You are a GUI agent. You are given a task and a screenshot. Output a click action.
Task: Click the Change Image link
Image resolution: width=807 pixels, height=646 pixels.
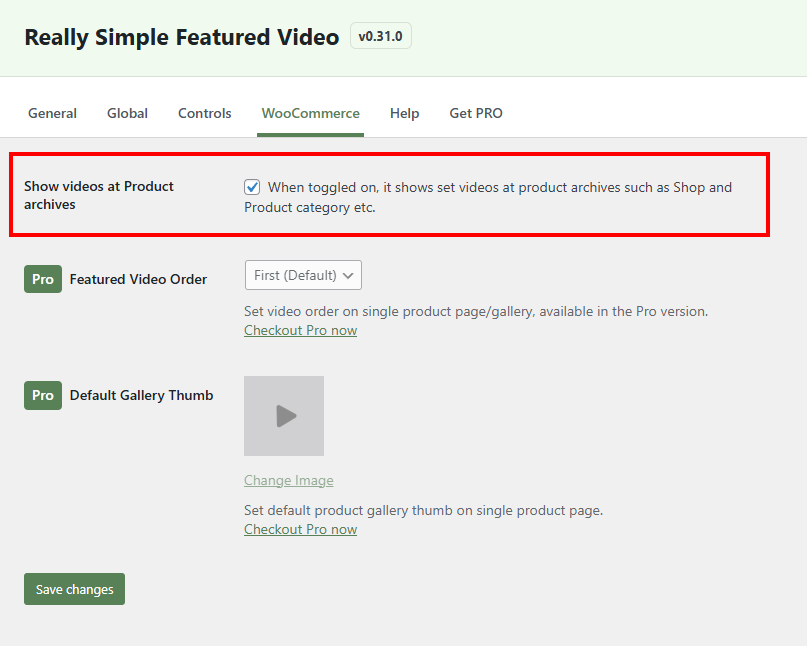coord(288,480)
